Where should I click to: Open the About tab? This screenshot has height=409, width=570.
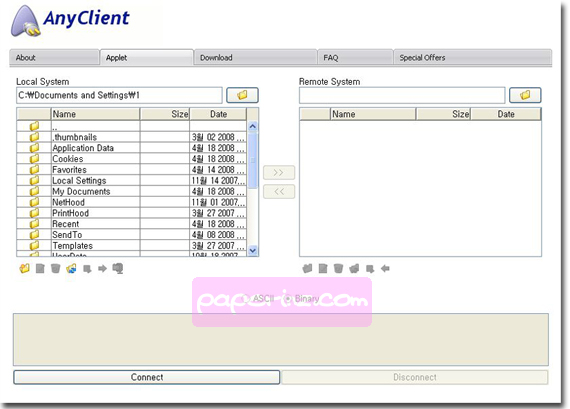click(x=54, y=57)
